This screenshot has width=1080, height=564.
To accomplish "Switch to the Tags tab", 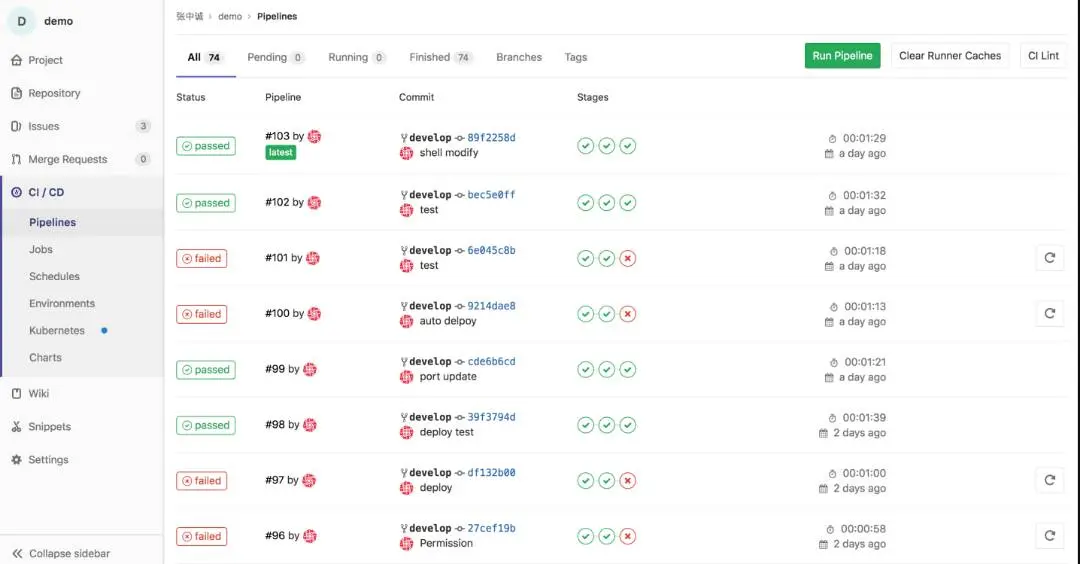I will (576, 57).
